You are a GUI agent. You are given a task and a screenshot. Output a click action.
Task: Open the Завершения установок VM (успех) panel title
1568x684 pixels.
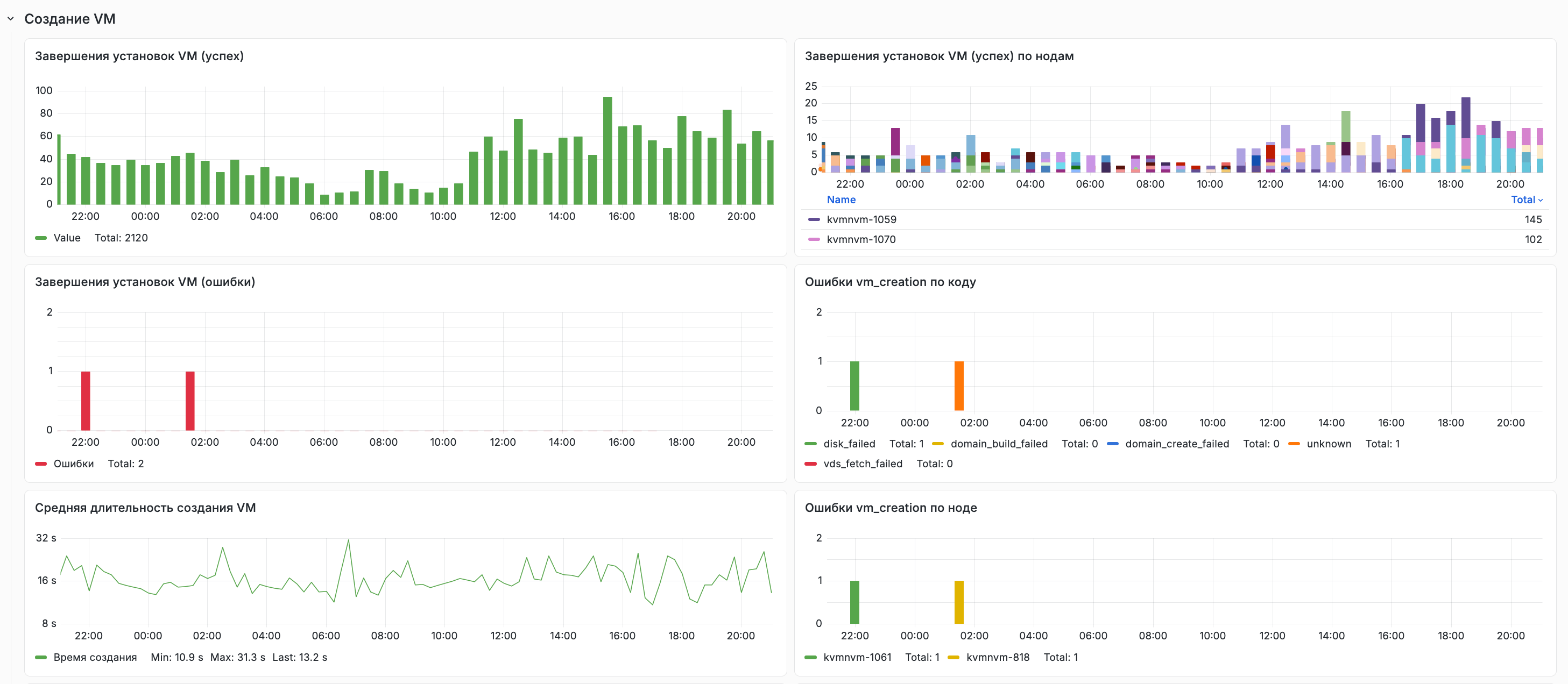click(139, 56)
